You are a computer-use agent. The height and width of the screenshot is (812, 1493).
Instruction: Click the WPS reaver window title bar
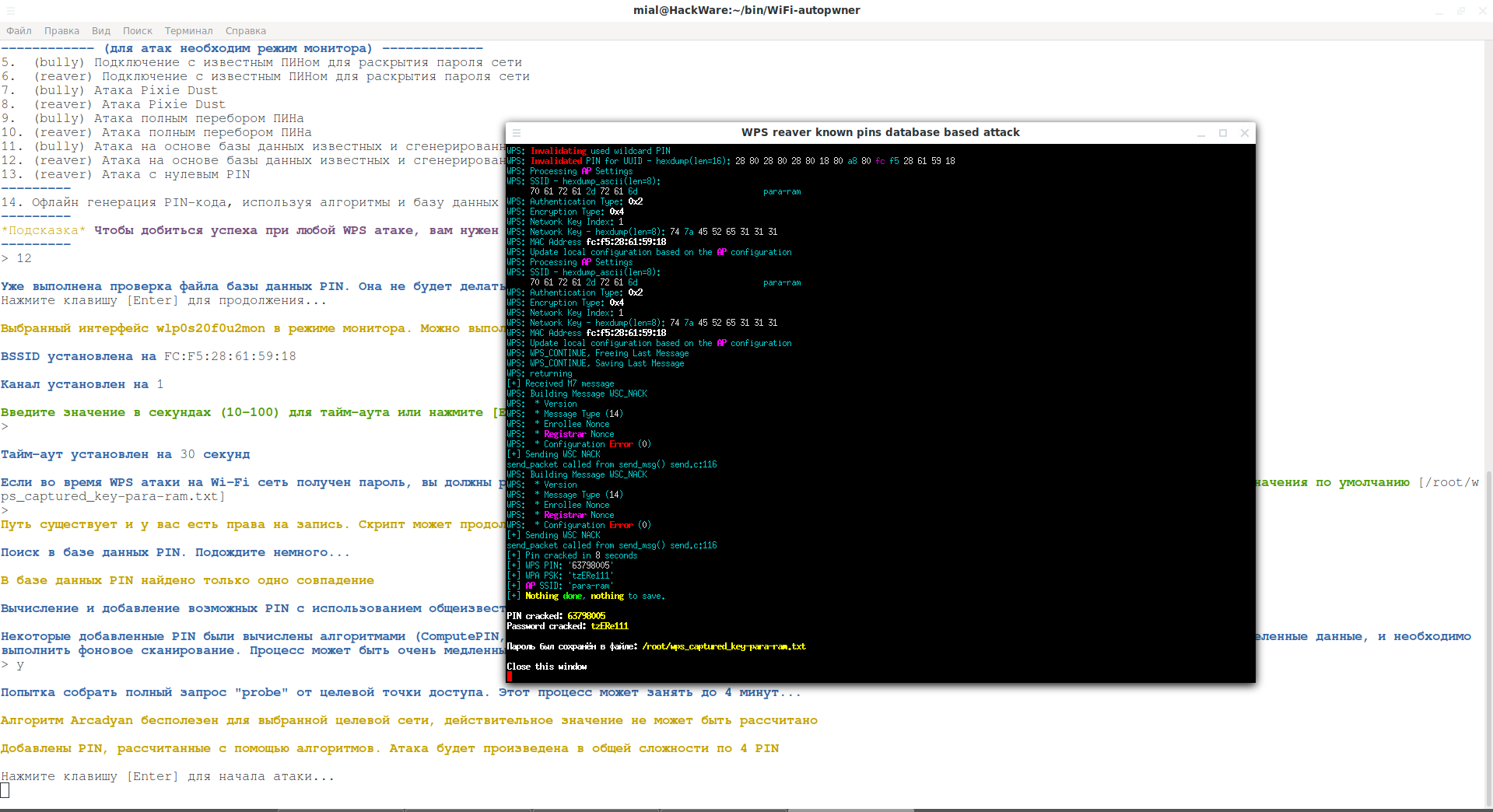pos(880,133)
